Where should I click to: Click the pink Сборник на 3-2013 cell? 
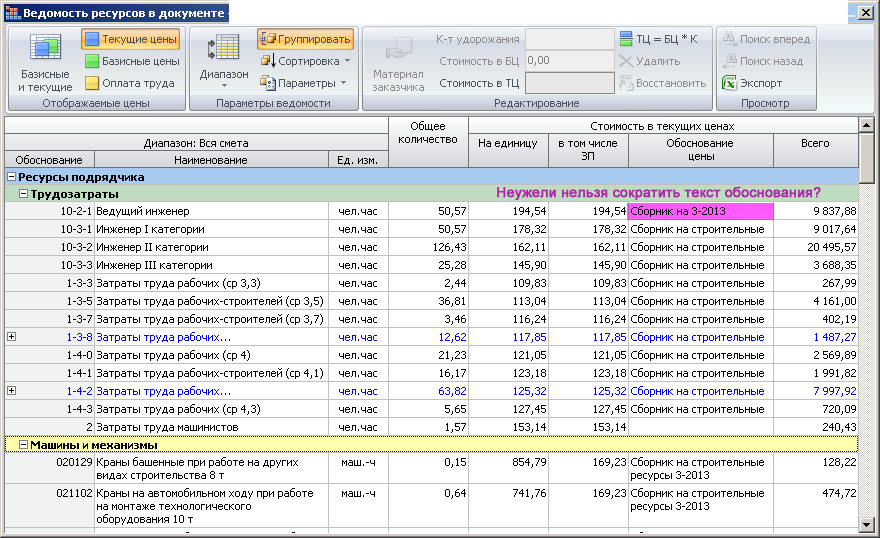[700, 212]
